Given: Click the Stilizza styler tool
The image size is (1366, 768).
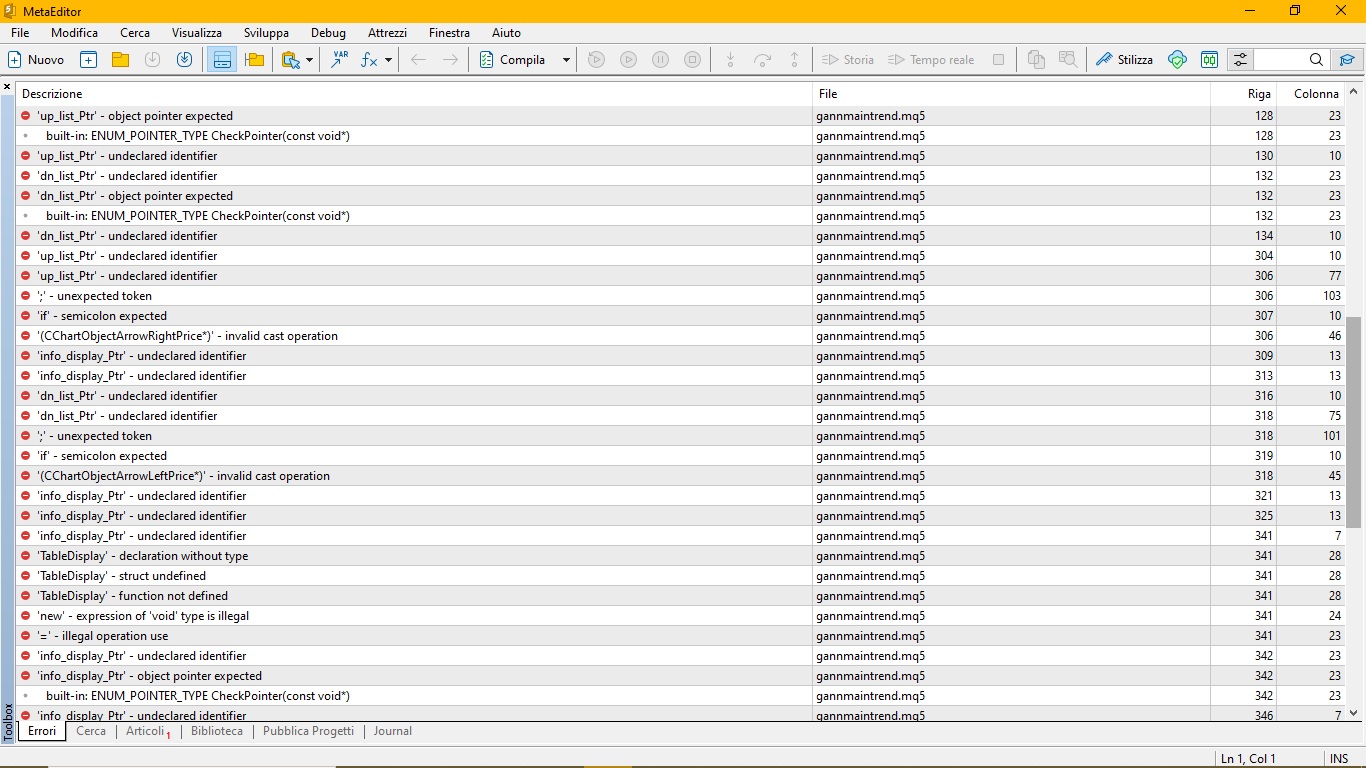Looking at the screenshot, I should [1124, 60].
